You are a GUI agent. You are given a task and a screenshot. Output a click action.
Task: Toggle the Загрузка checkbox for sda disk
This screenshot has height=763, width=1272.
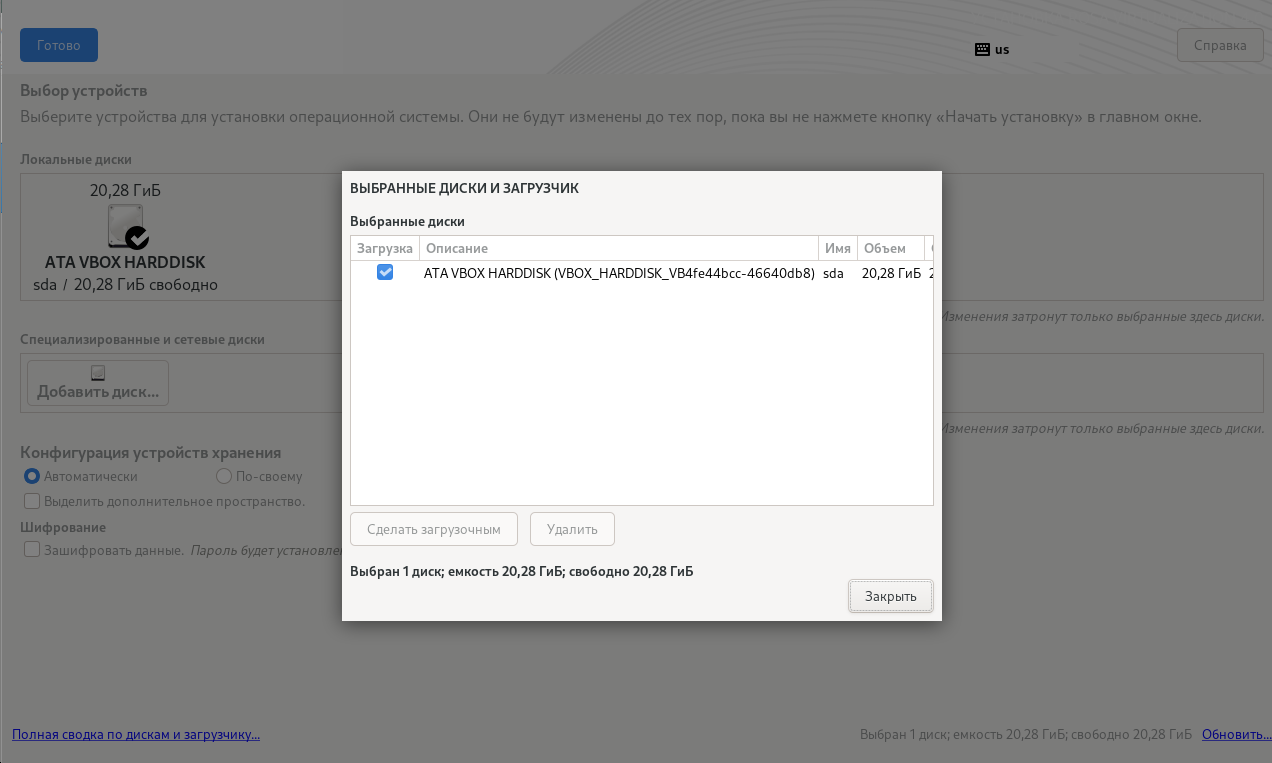point(385,272)
